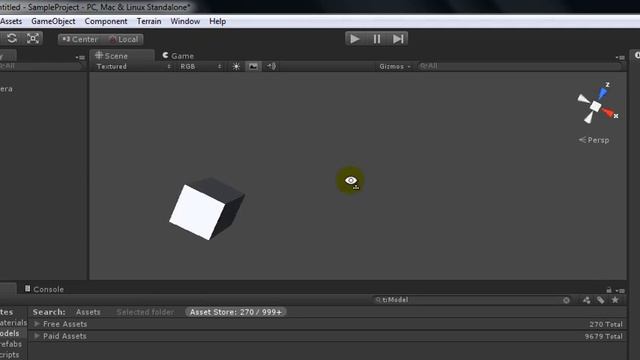Open the Console tab
The width and height of the screenshot is (640, 360).
[x=44, y=289]
